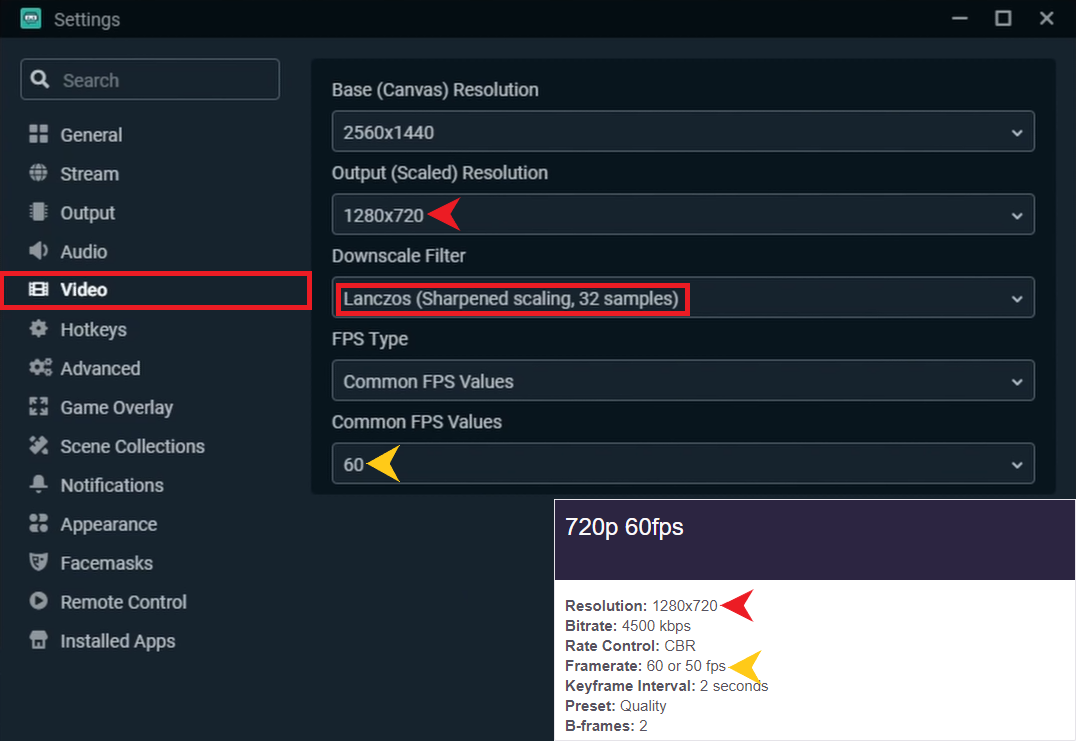
Task: Go to Remote Control settings
Action: click(124, 602)
